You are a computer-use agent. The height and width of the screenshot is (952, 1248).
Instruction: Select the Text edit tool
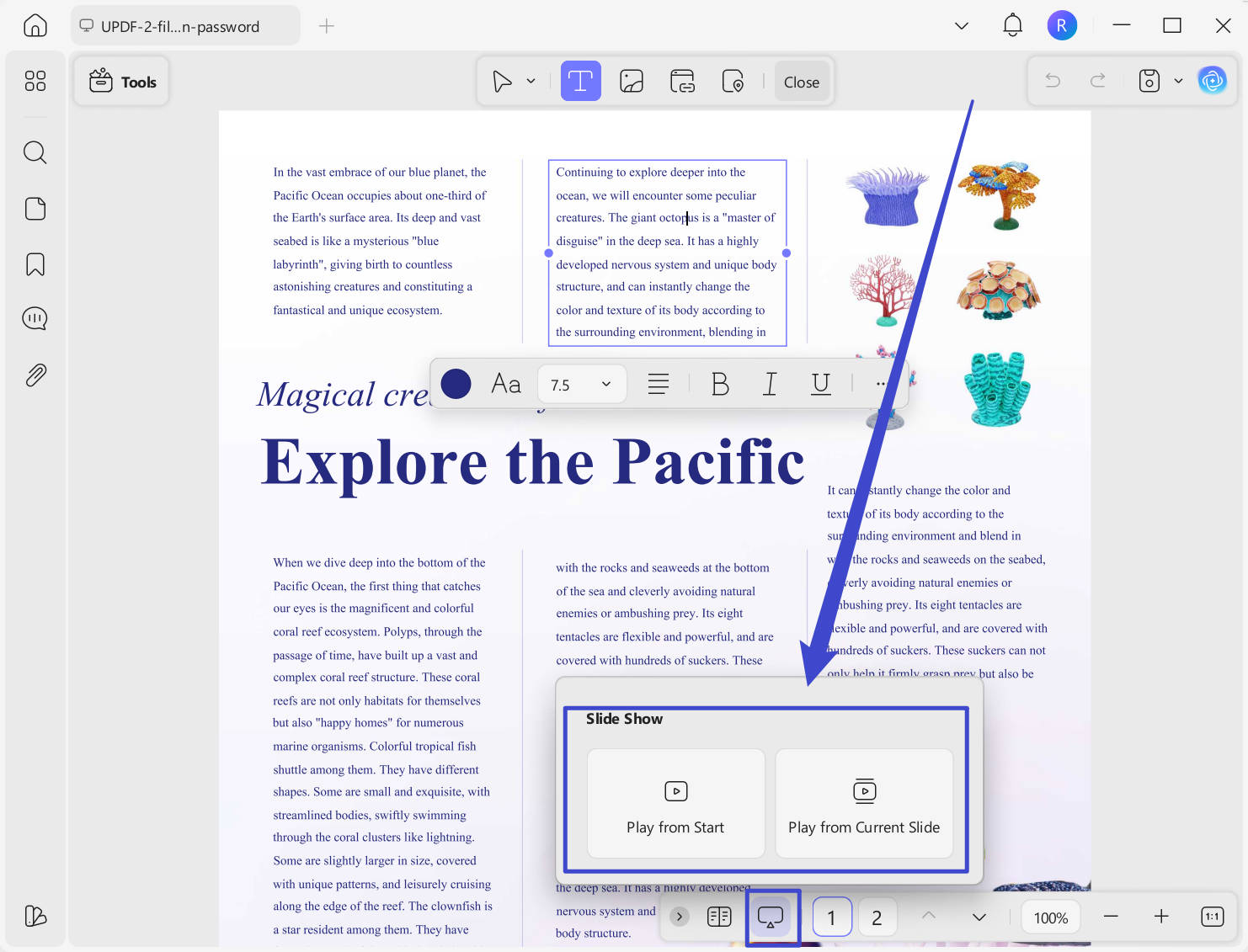(580, 82)
